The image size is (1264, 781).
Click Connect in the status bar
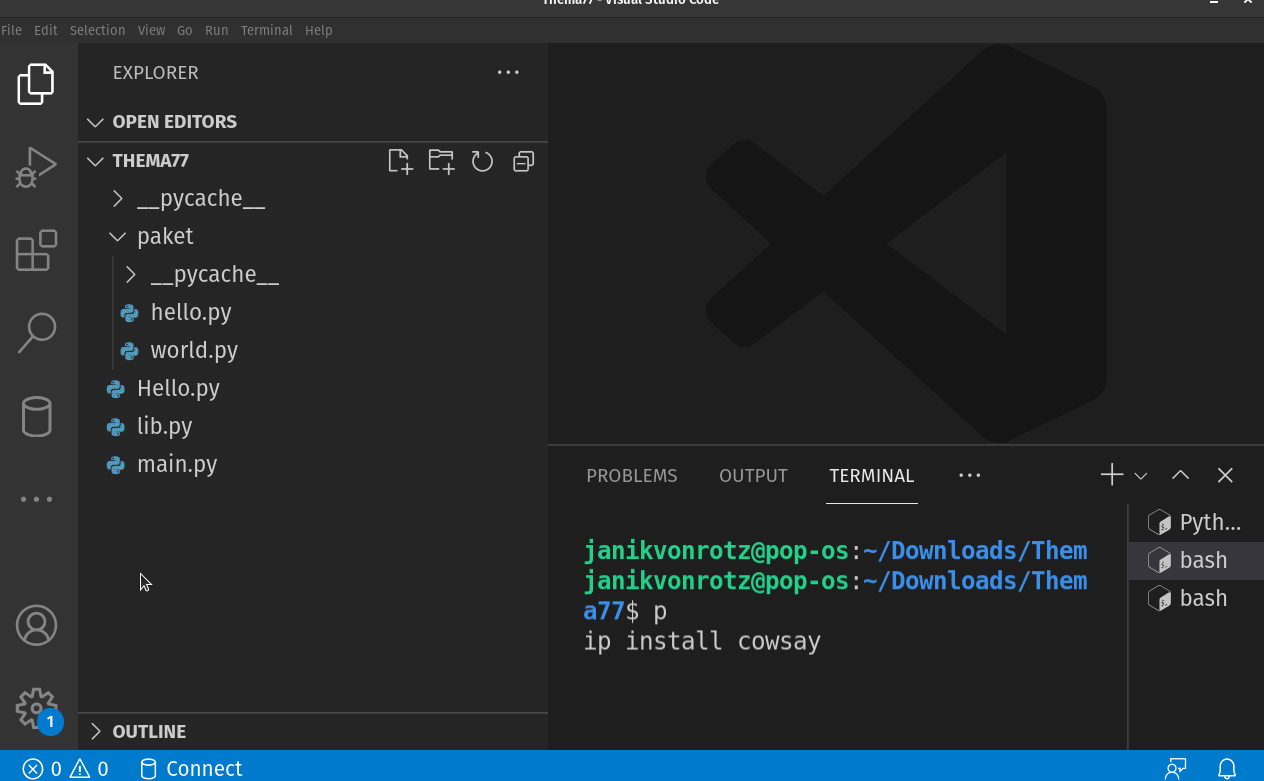(190, 768)
